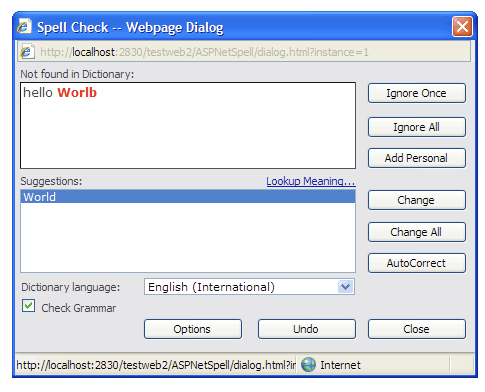Click the Ignore Once button
Viewport: 485px width, 392px height.
pos(416,93)
